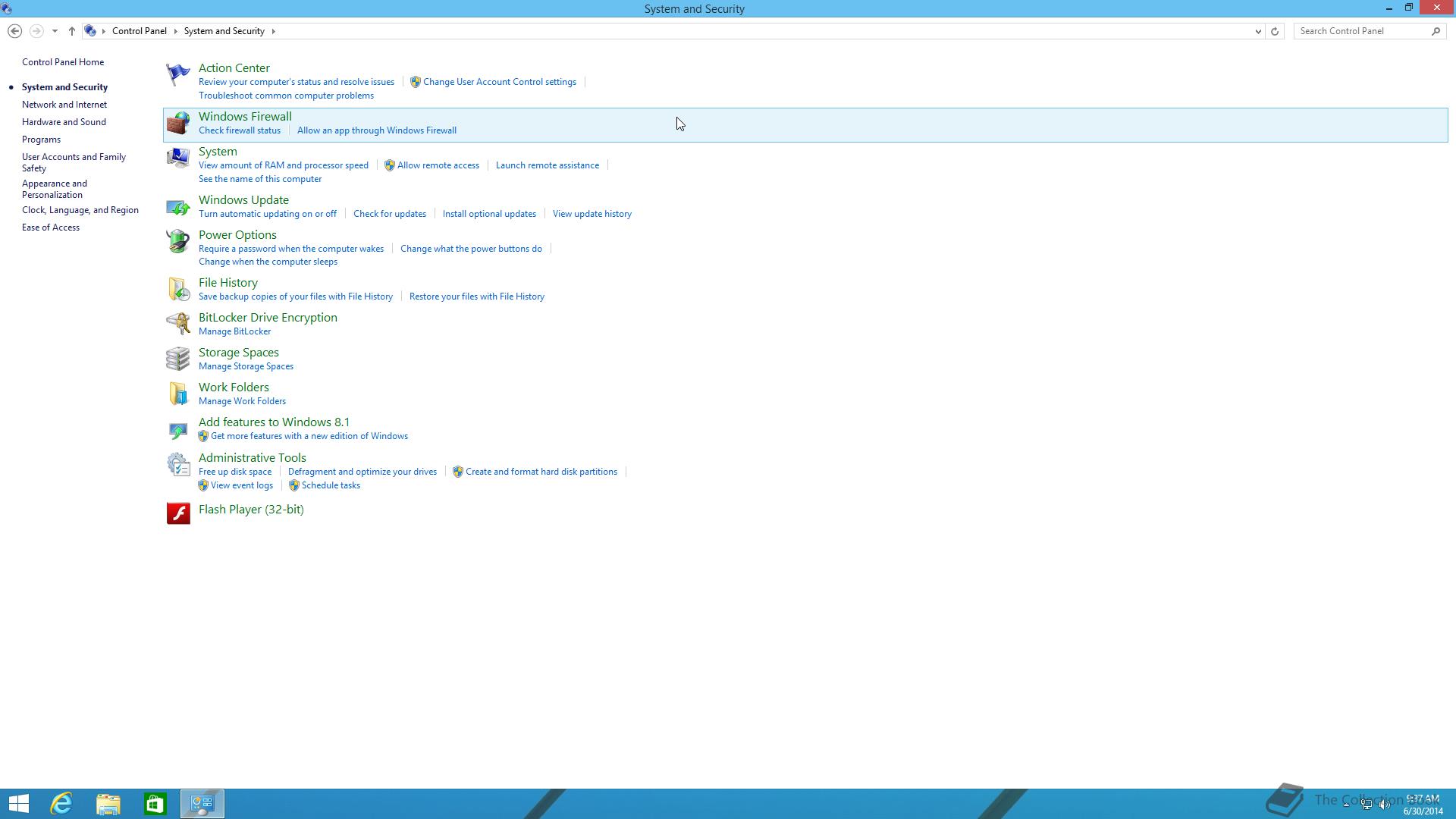Image resolution: width=1456 pixels, height=819 pixels.
Task: Select Hardware and Sound category
Action: pos(64,122)
